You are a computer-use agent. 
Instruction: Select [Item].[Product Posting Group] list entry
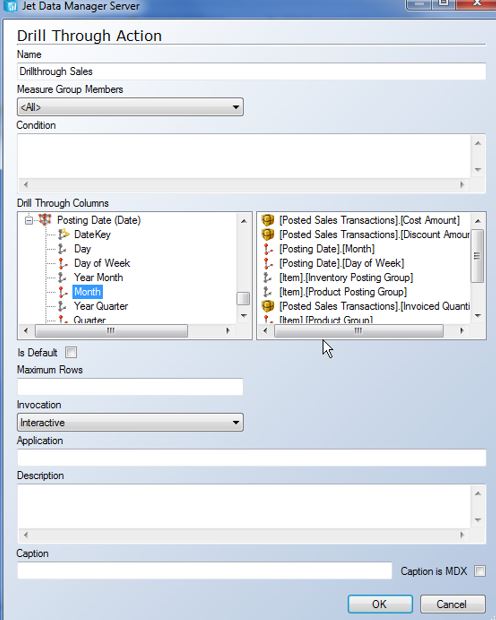click(343, 292)
